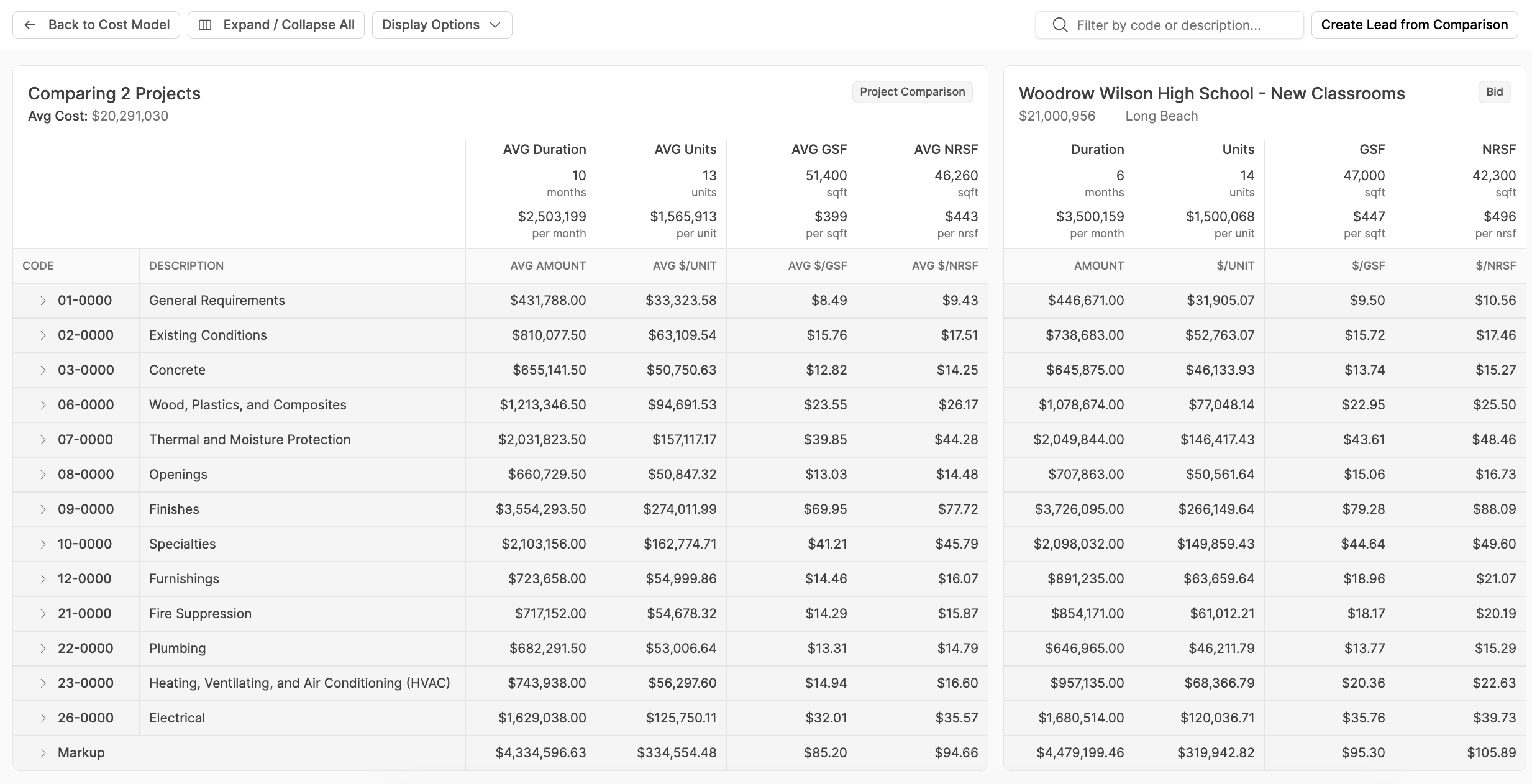The width and height of the screenshot is (1532, 784).
Task: Expand the 07-0000 Thermal and Moisture row
Action: click(43, 440)
